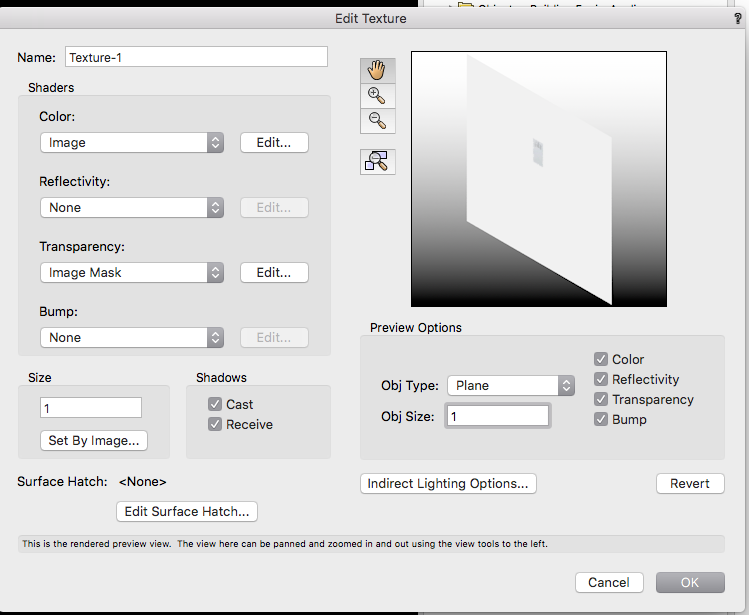Open the Color shader dropdown
Viewport: 749px width, 615px height.
[x=132, y=143]
